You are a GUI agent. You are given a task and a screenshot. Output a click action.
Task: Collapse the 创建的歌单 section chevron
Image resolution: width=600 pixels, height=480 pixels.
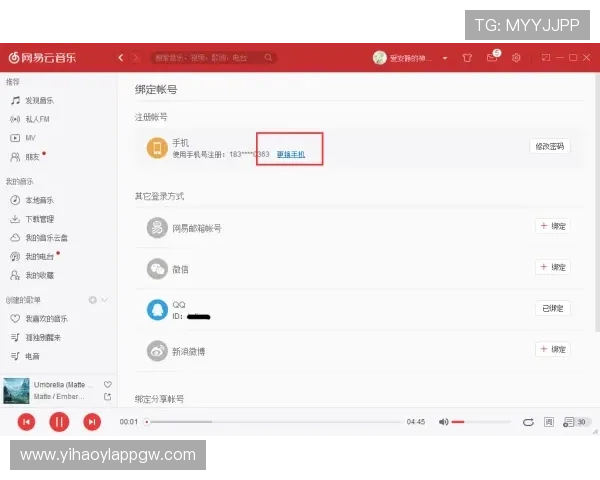point(104,300)
